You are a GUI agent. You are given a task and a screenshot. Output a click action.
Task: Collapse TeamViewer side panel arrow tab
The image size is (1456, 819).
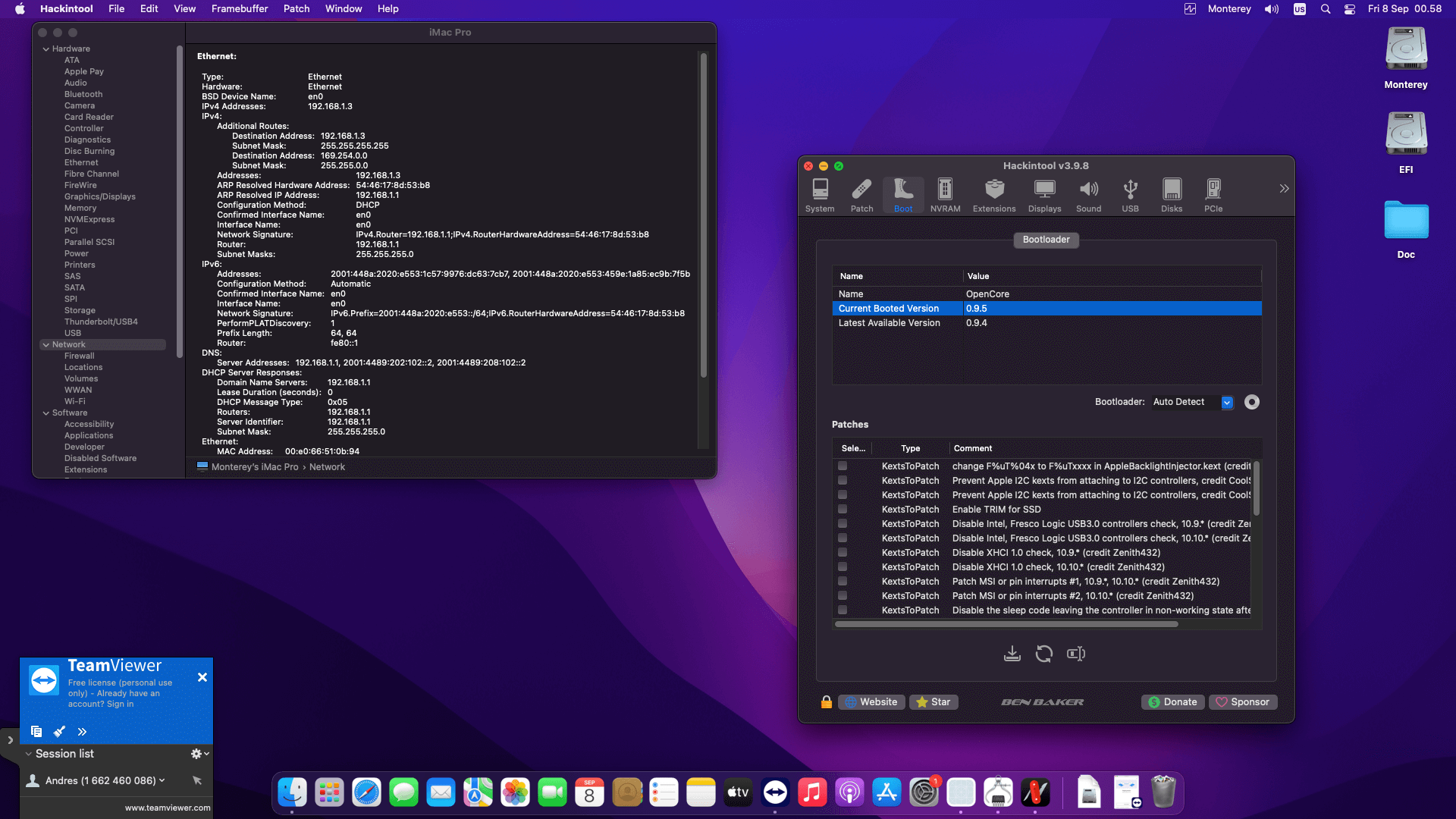[x=10, y=740]
